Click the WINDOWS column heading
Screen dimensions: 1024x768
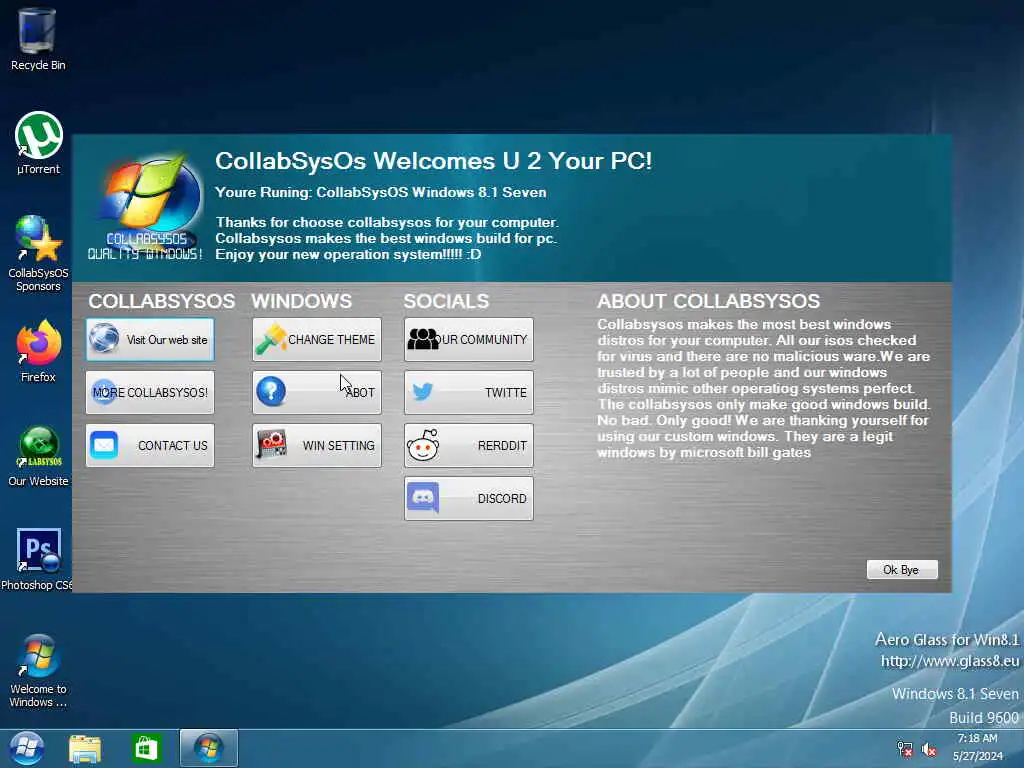[302, 301]
